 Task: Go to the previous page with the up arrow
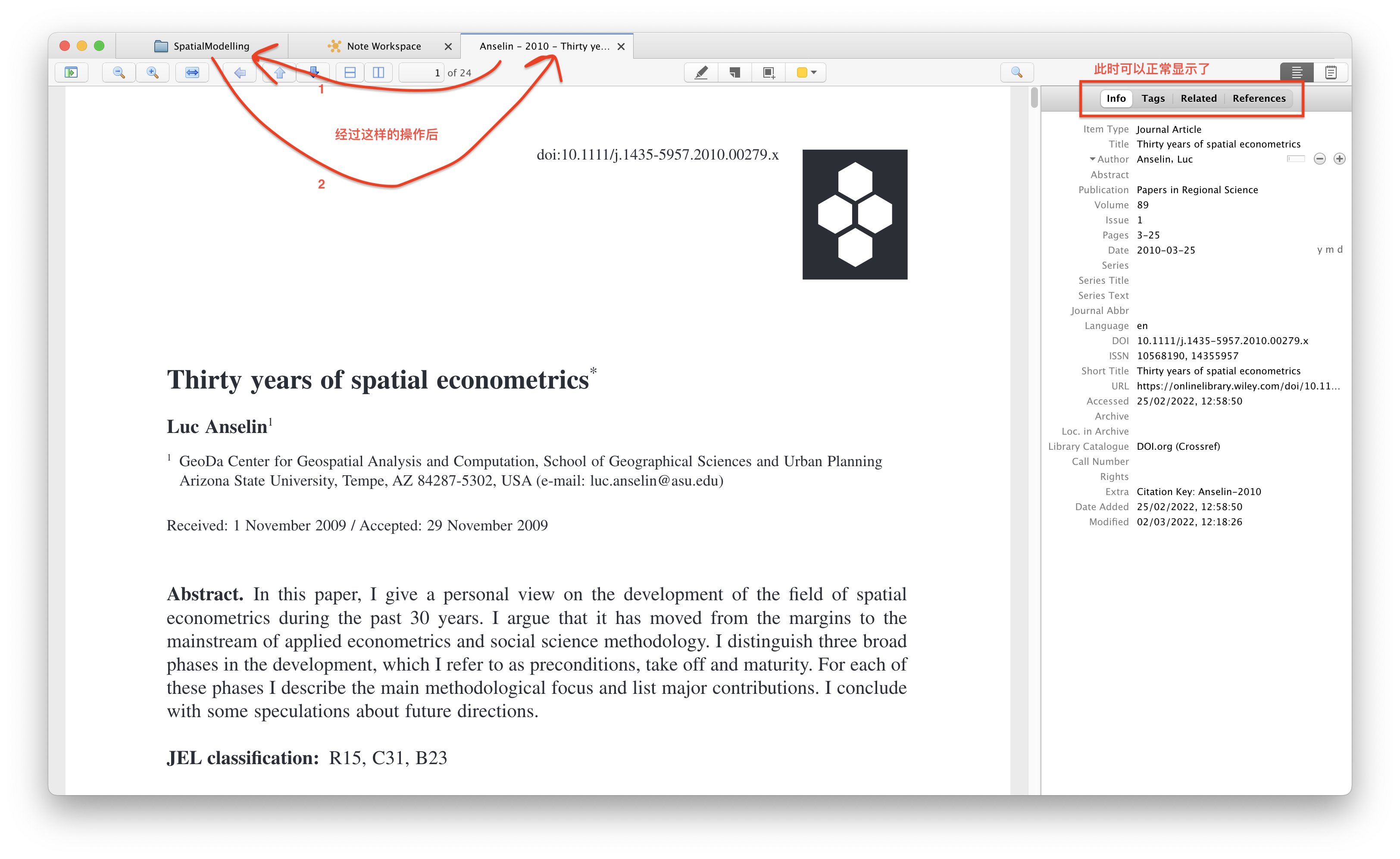pyautogui.click(x=280, y=72)
